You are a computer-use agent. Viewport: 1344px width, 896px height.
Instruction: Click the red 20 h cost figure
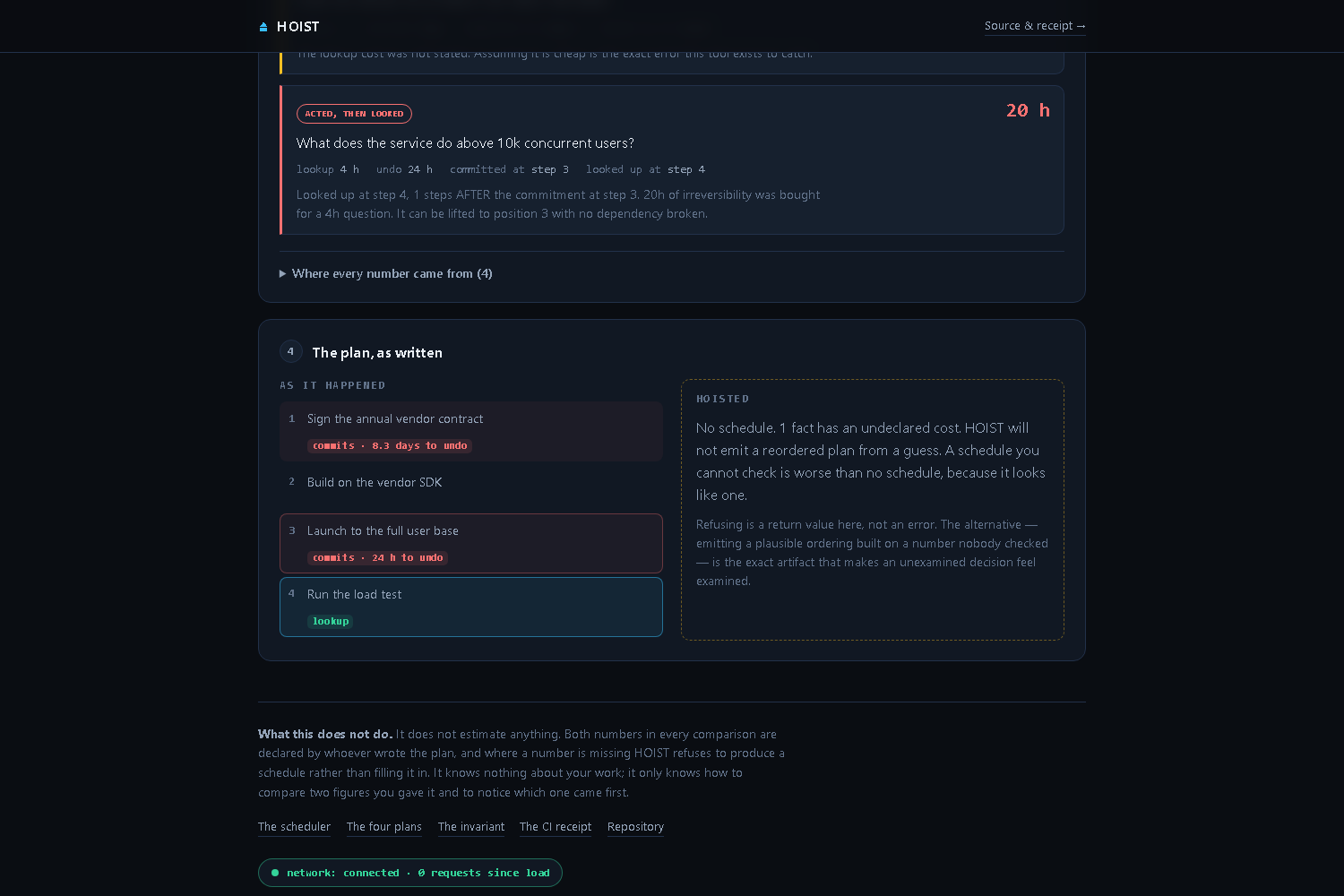click(x=1028, y=110)
